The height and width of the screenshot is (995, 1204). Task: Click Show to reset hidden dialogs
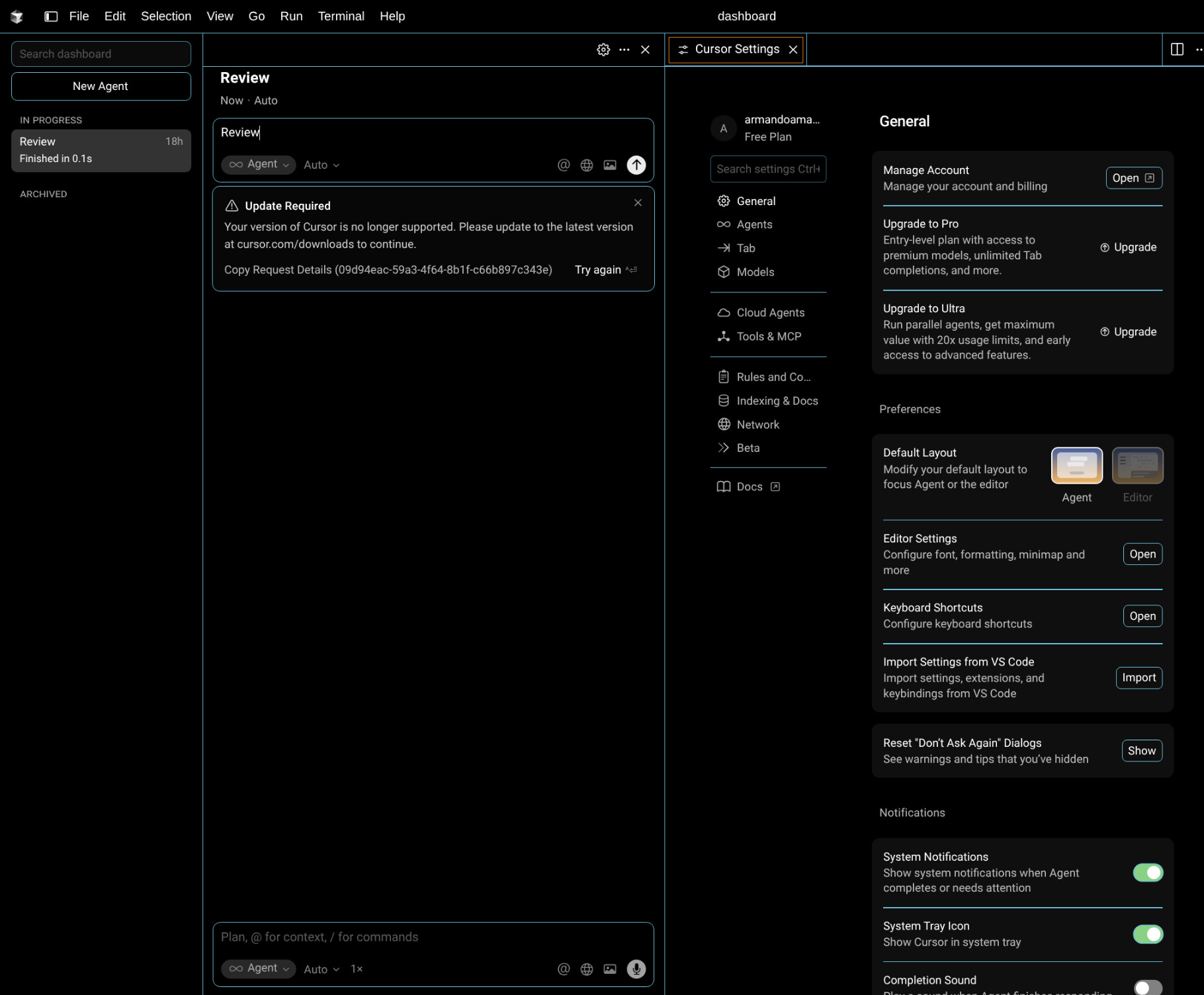[1142, 751]
